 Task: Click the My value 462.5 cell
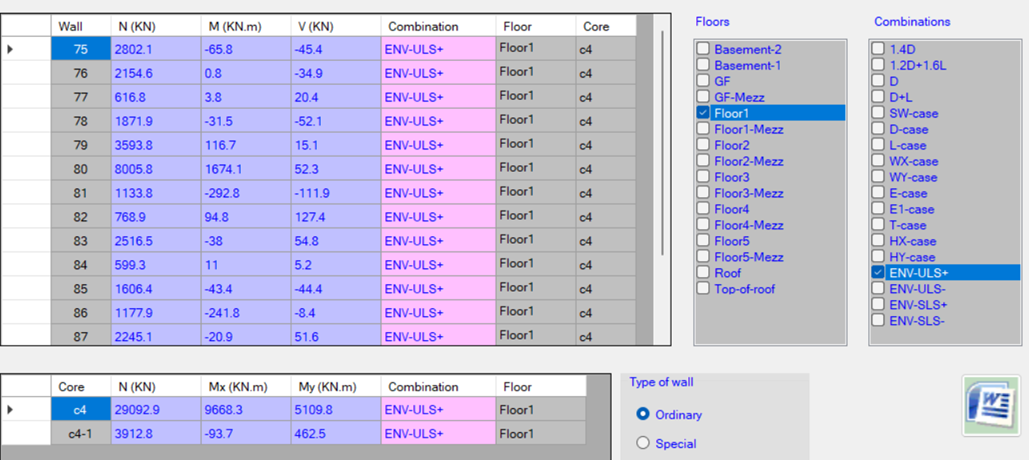coord(336,434)
